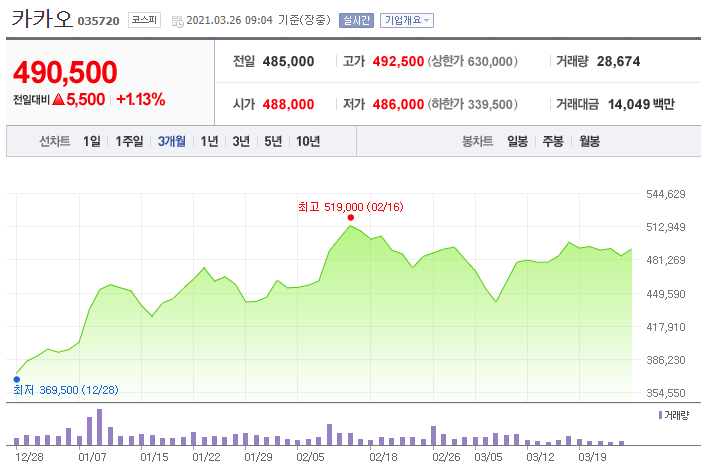
Task: Click the 전일 485,000 value
Action: tap(288, 61)
